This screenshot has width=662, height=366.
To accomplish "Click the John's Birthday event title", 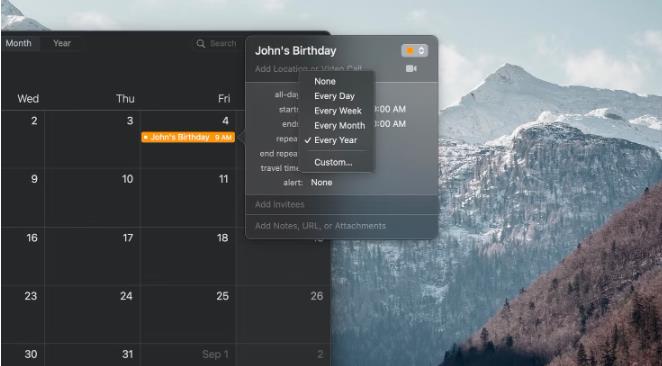I will point(296,51).
